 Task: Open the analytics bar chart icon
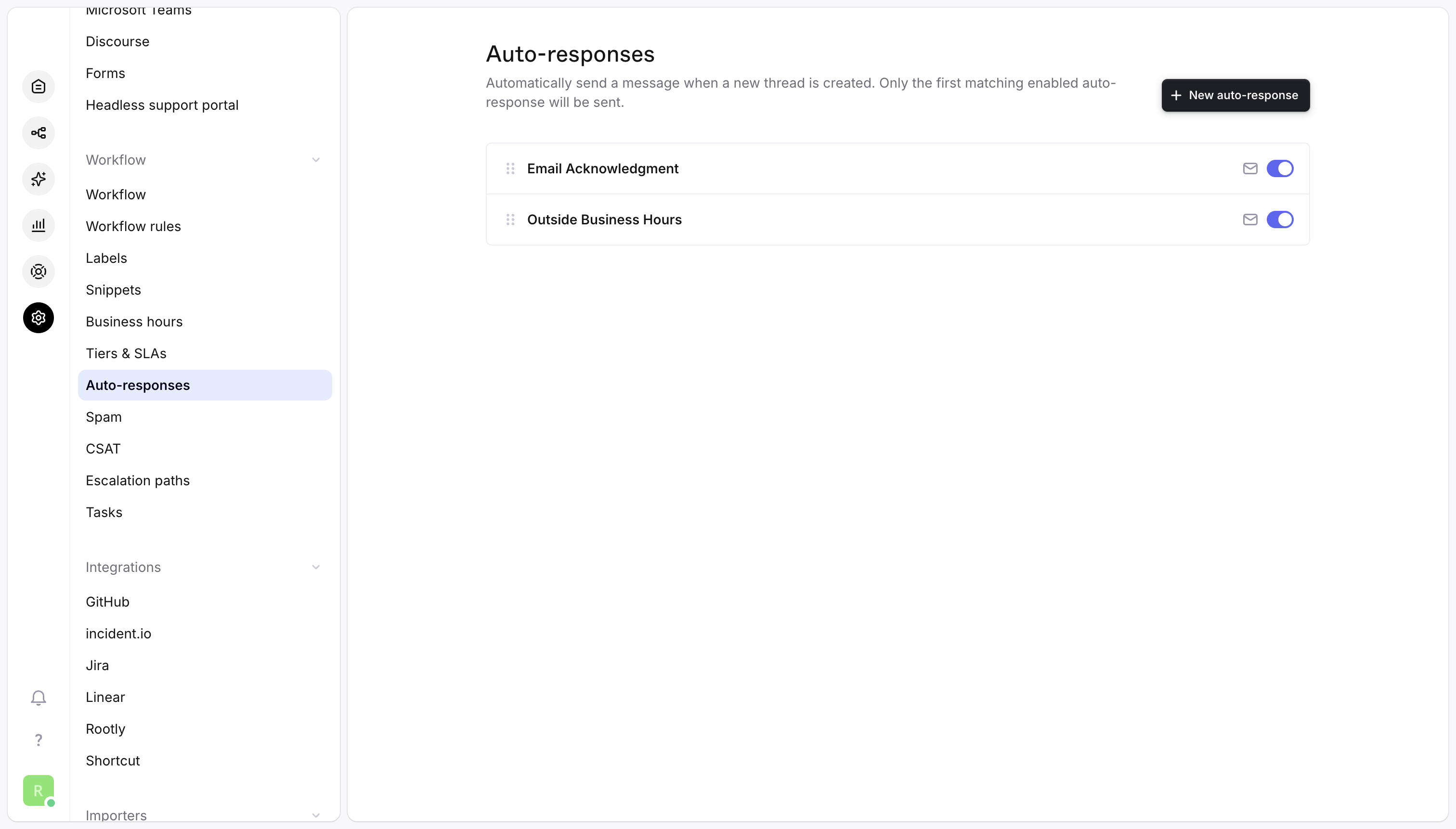[x=38, y=225]
